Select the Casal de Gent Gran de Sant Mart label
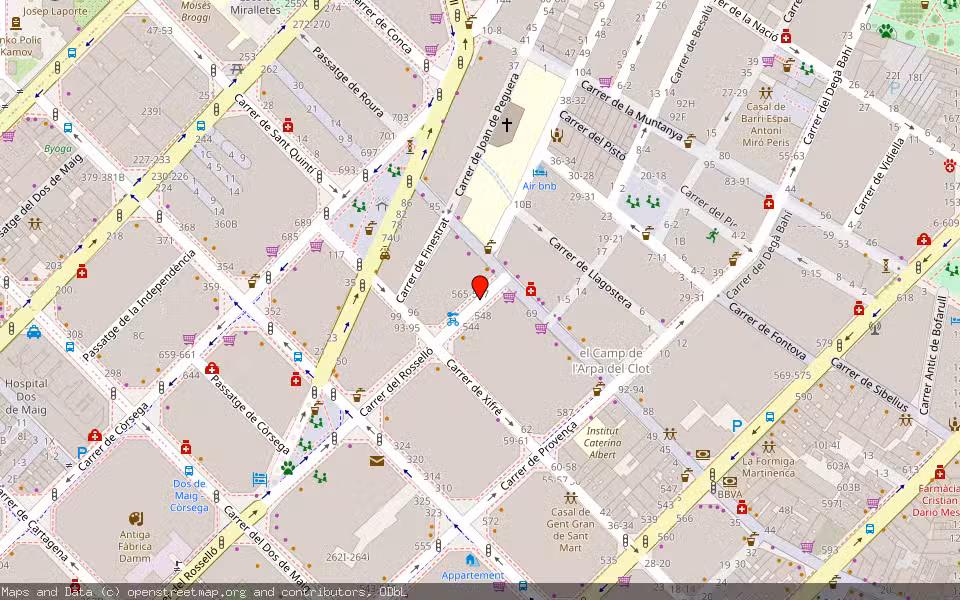The width and height of the screenshot is (960, 600). click(x=571, y=530)
